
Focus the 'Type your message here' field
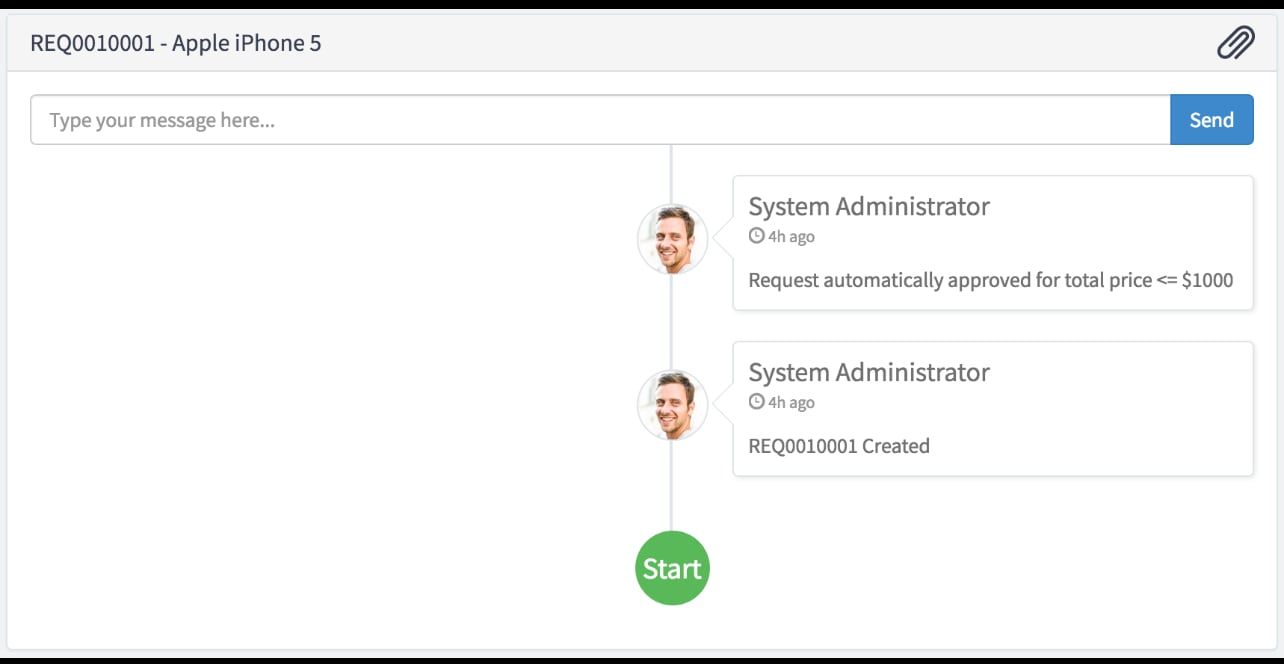tap(600, 120)
